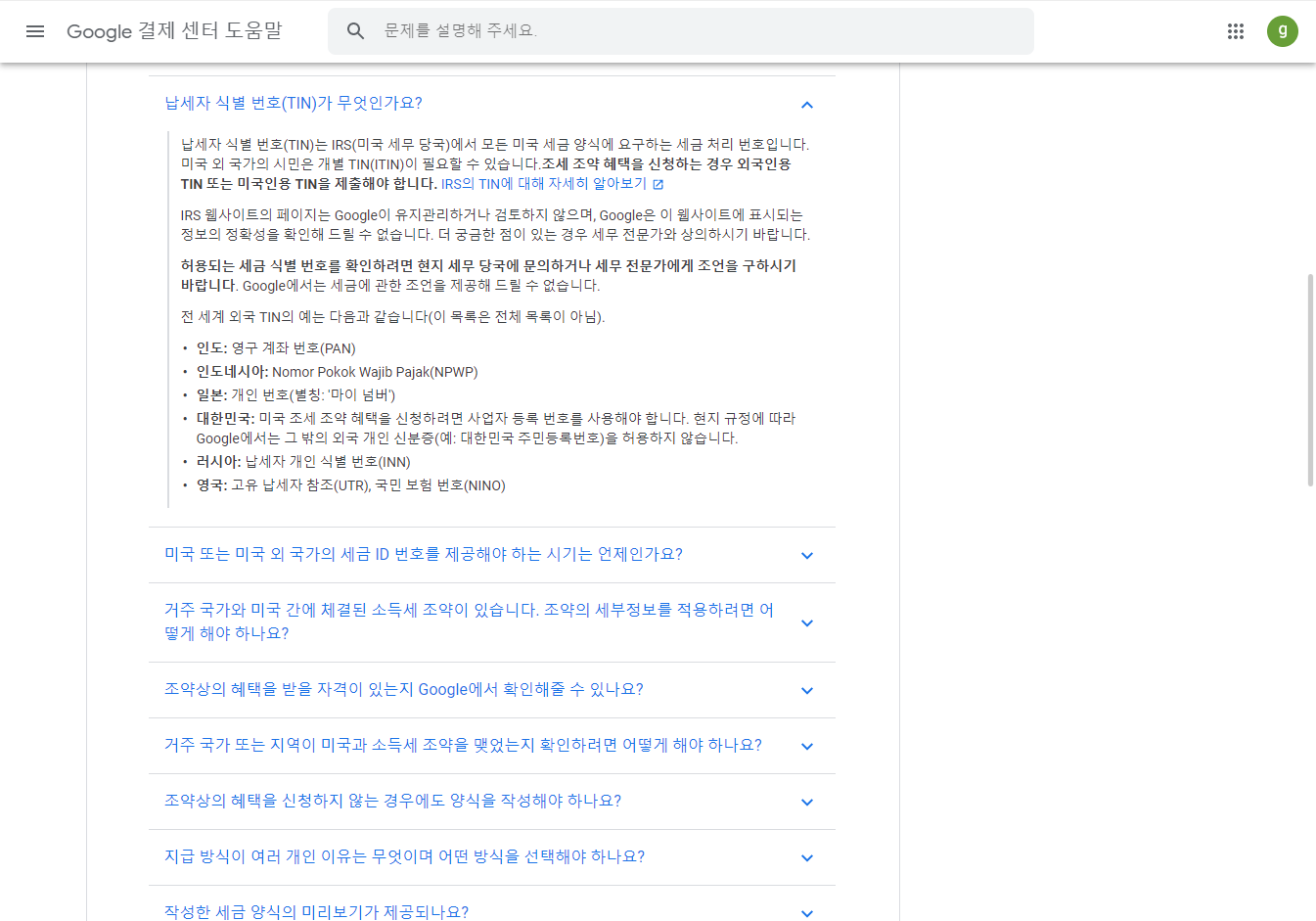1316x921 pixels.
Task: Click external link icon after IRS TIN link
Action: 658,184
